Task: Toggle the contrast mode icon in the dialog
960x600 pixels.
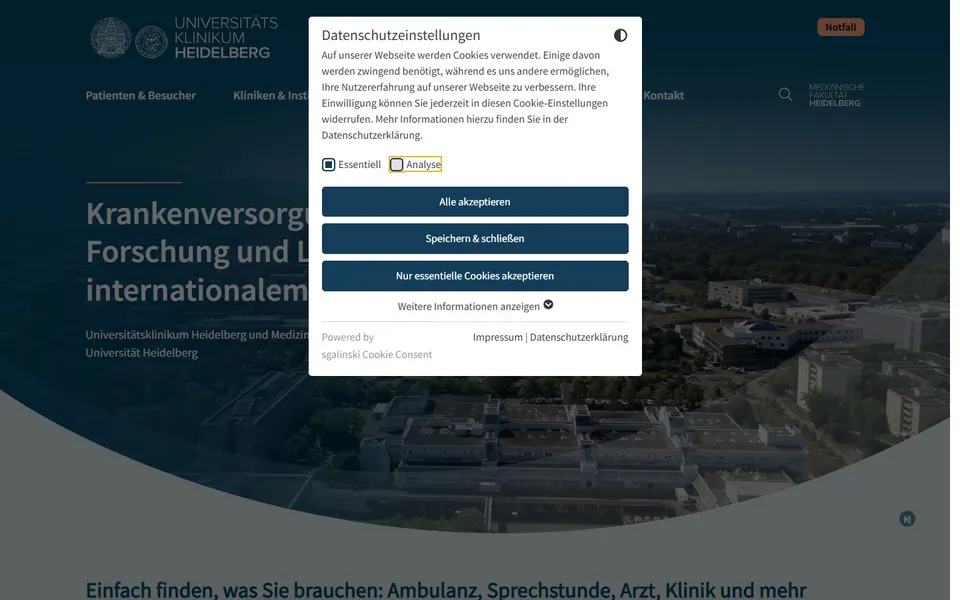Action: [620, 36]
